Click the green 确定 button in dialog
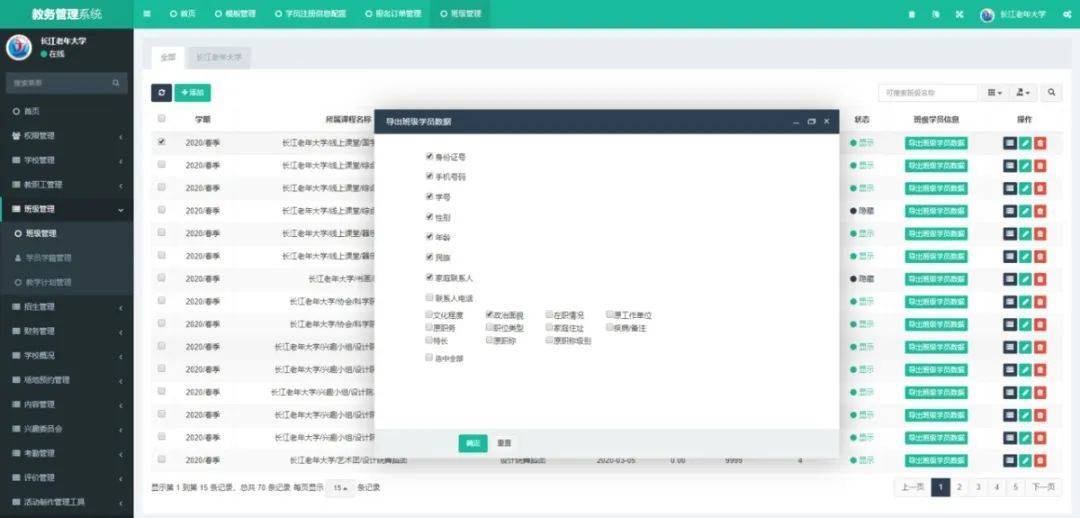1080x518 pixels. click(472, 444)
